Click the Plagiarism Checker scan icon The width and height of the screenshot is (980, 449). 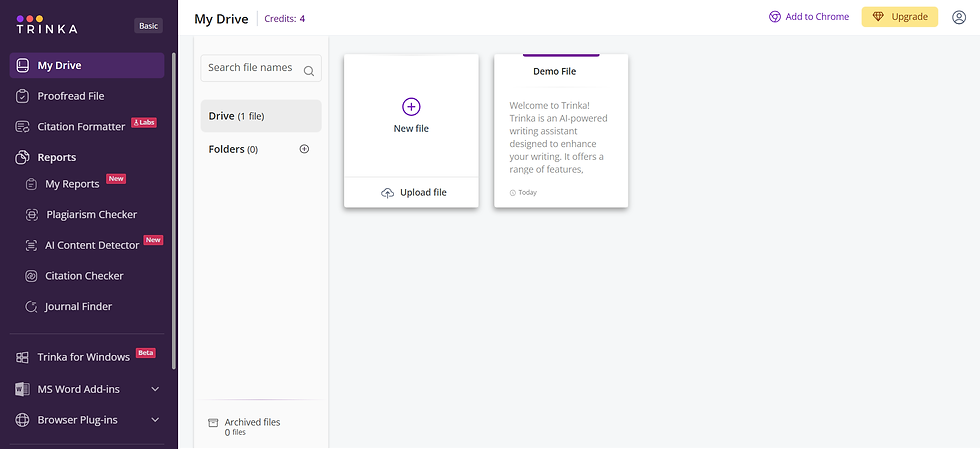pos(31,214)
